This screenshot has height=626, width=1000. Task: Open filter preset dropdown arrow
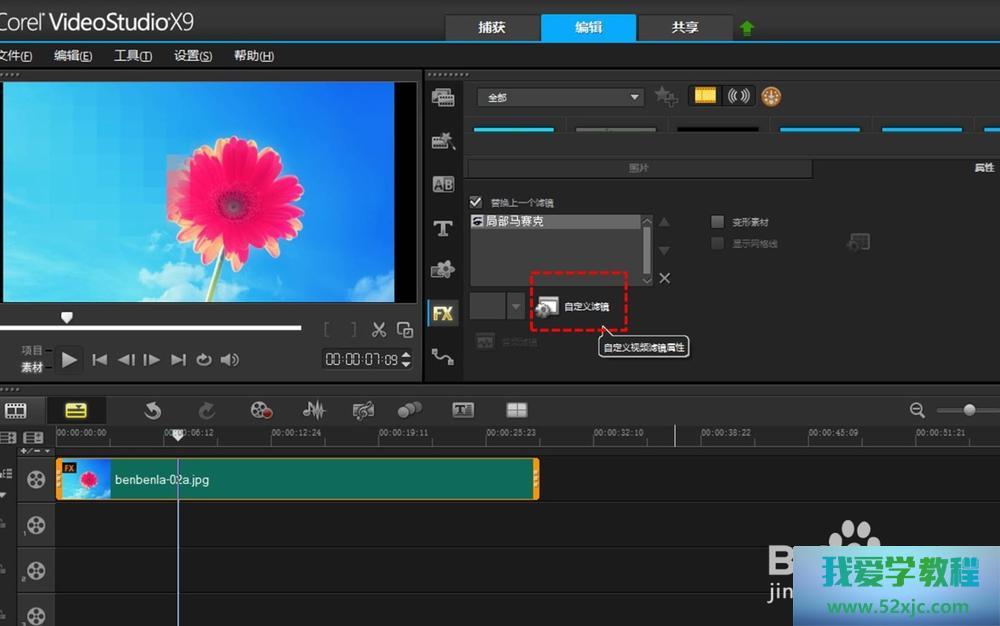pyautogui.click(x=516, y=306)
